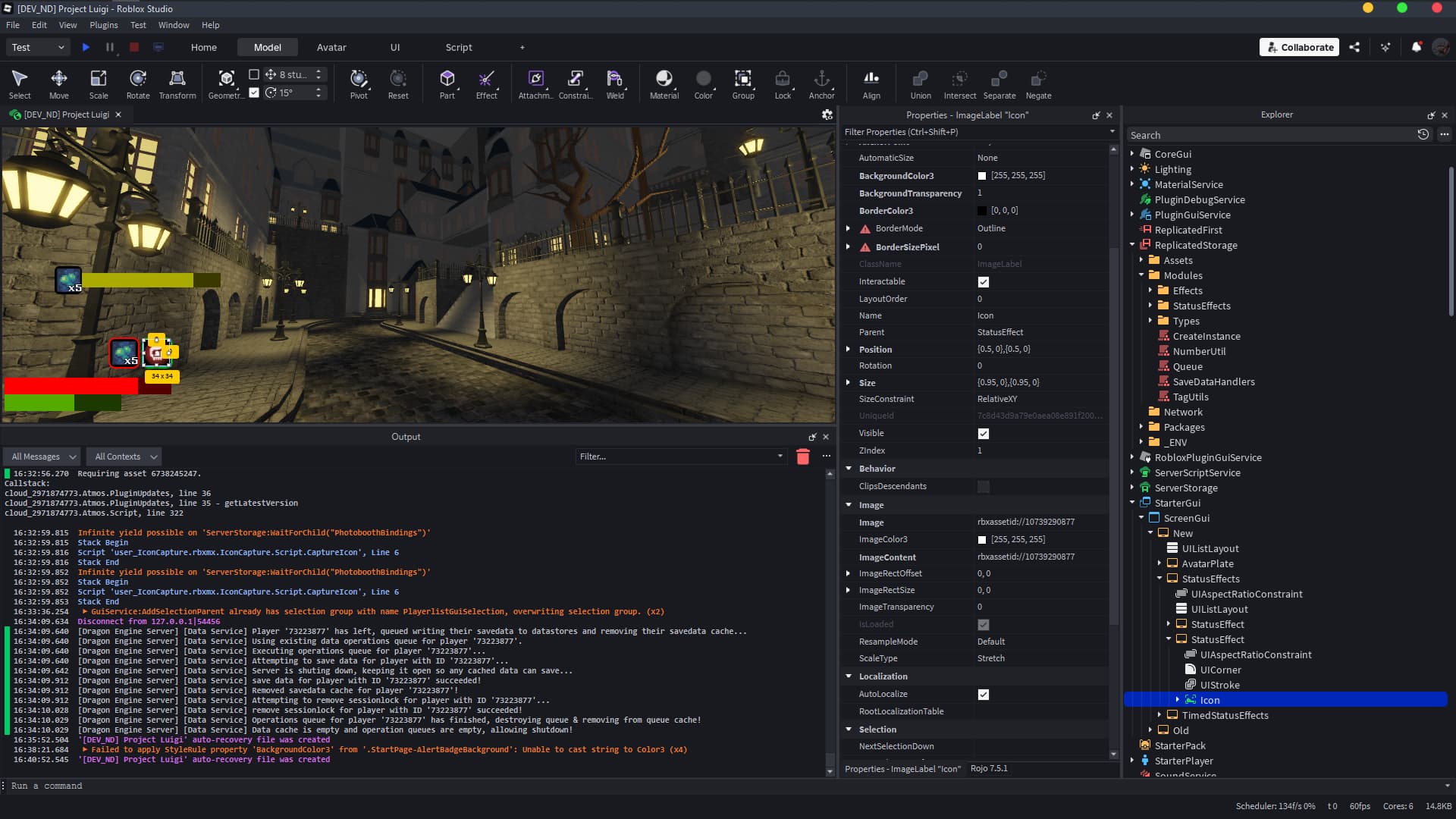
Task: Click the Anchor tool
Action: pos(821,83)
